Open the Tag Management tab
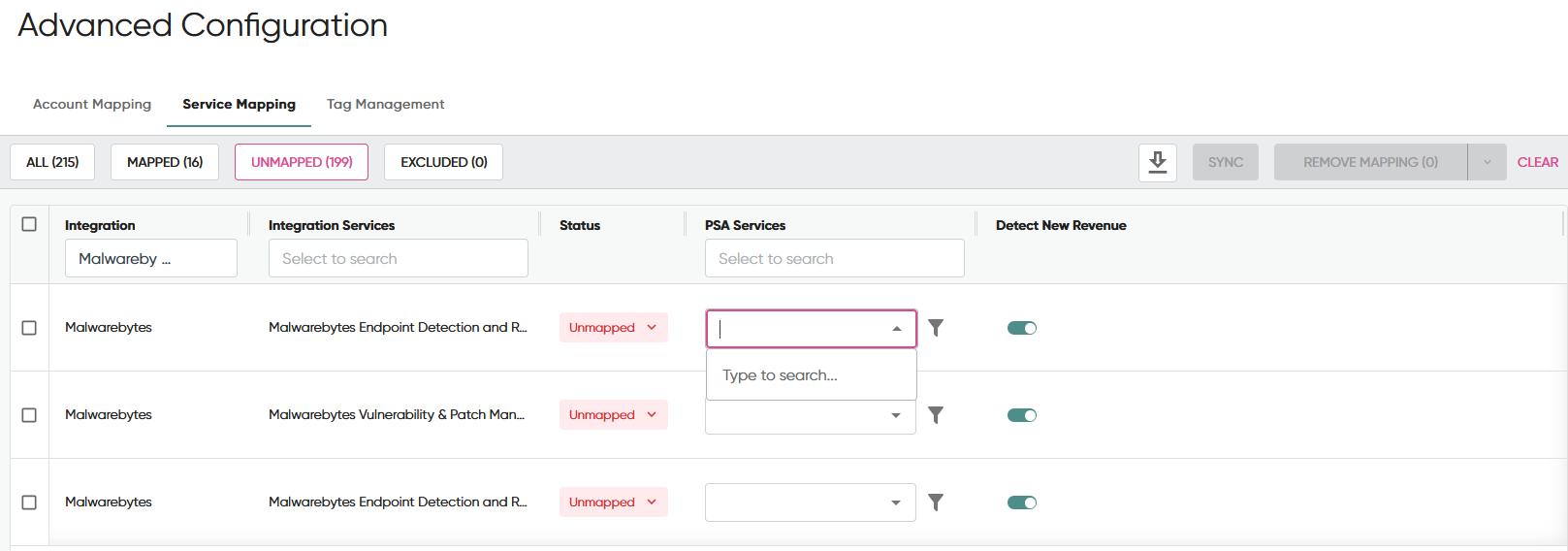Screen dimensions: 1568x551 [385, 104]
